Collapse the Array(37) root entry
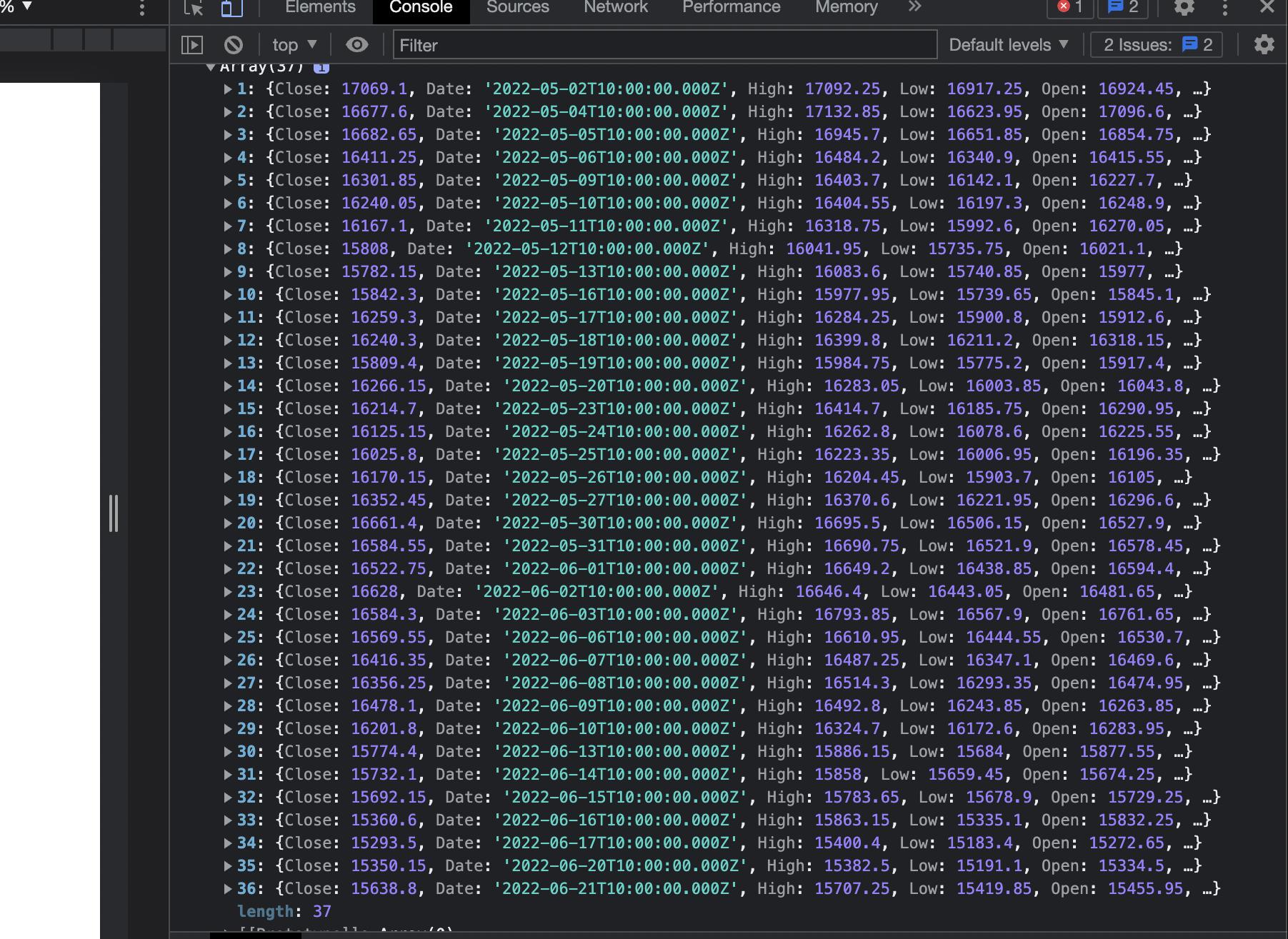This screenshot has height=939, width=1288. coord(211,68)
